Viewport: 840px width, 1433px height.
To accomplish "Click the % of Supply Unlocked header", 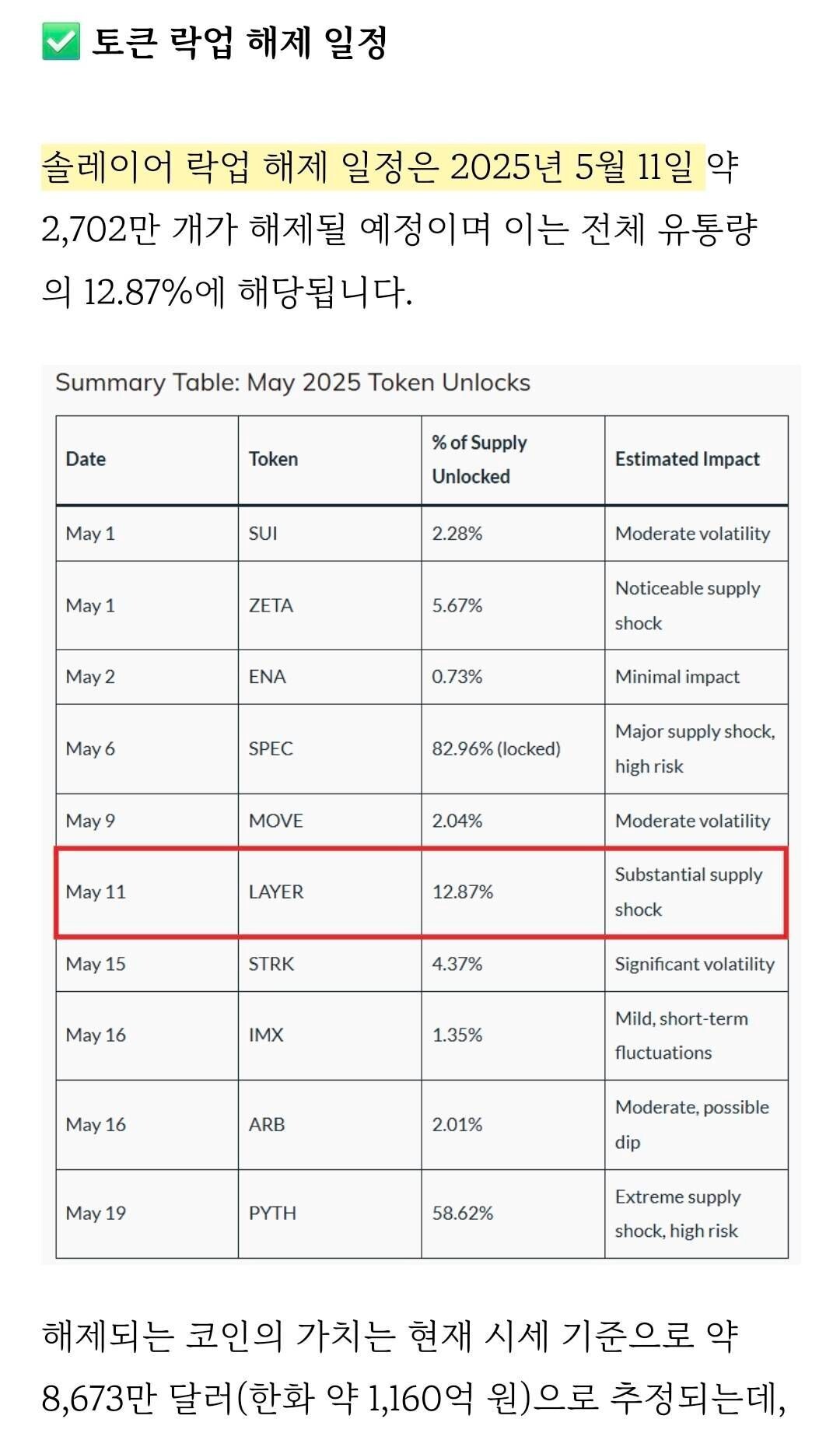I will tap(479, 459).
